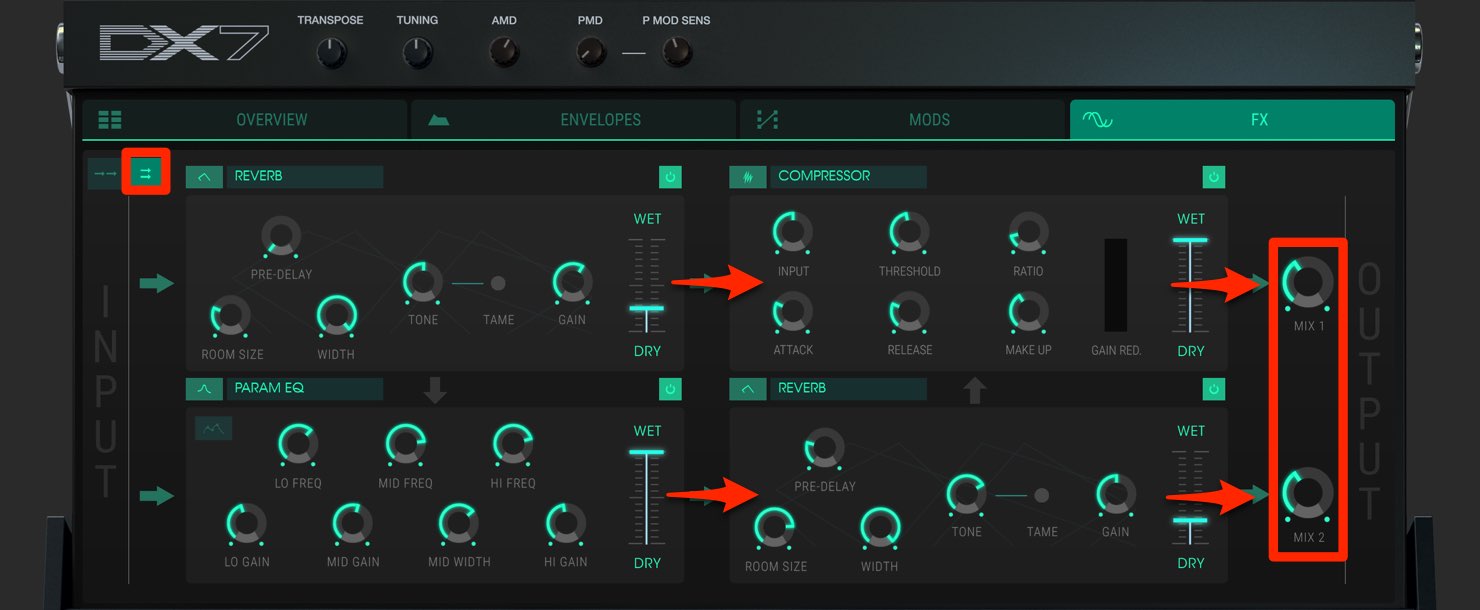Toggle power for the top-left Reverb

[x=670, y=177]
